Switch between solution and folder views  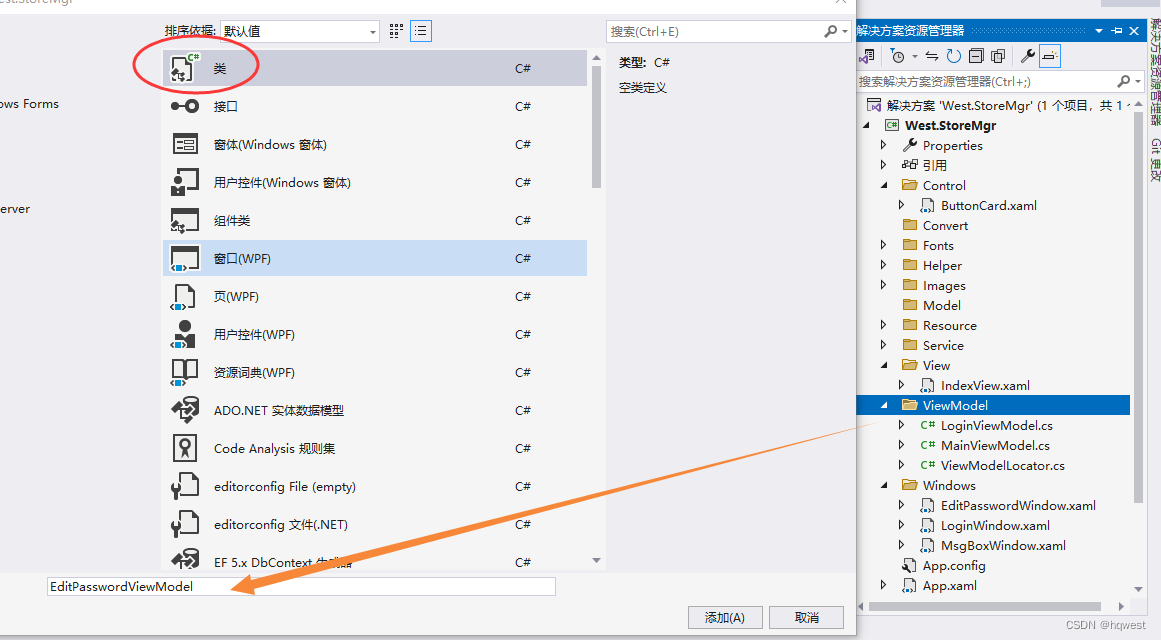click(866, 56)
